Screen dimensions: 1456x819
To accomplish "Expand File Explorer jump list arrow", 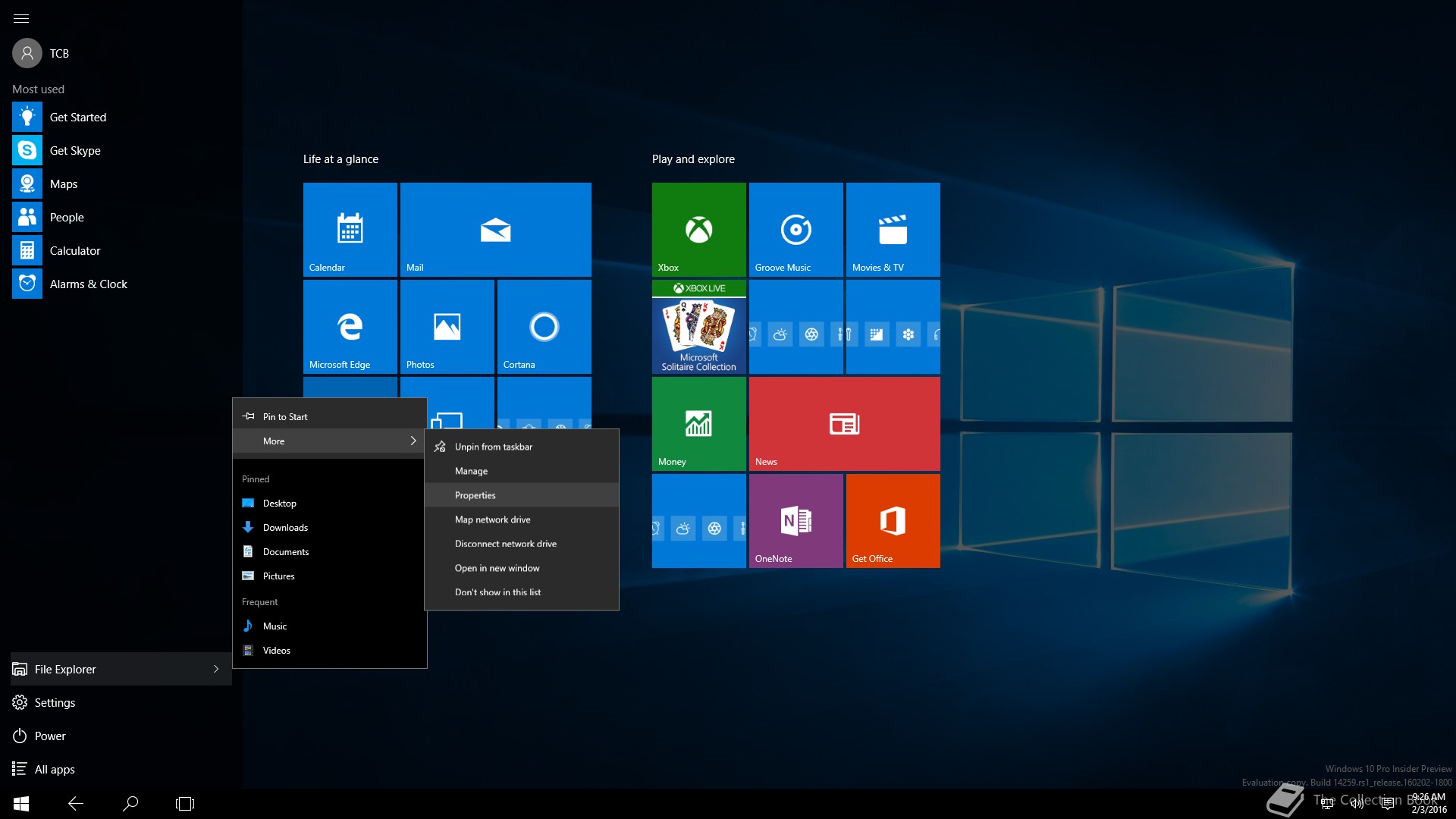I will pos(216,669).
